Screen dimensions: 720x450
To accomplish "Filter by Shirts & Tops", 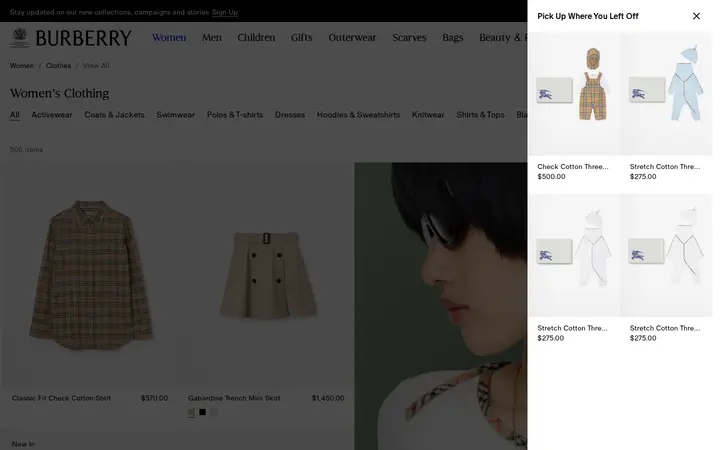I will coord(480,115).
